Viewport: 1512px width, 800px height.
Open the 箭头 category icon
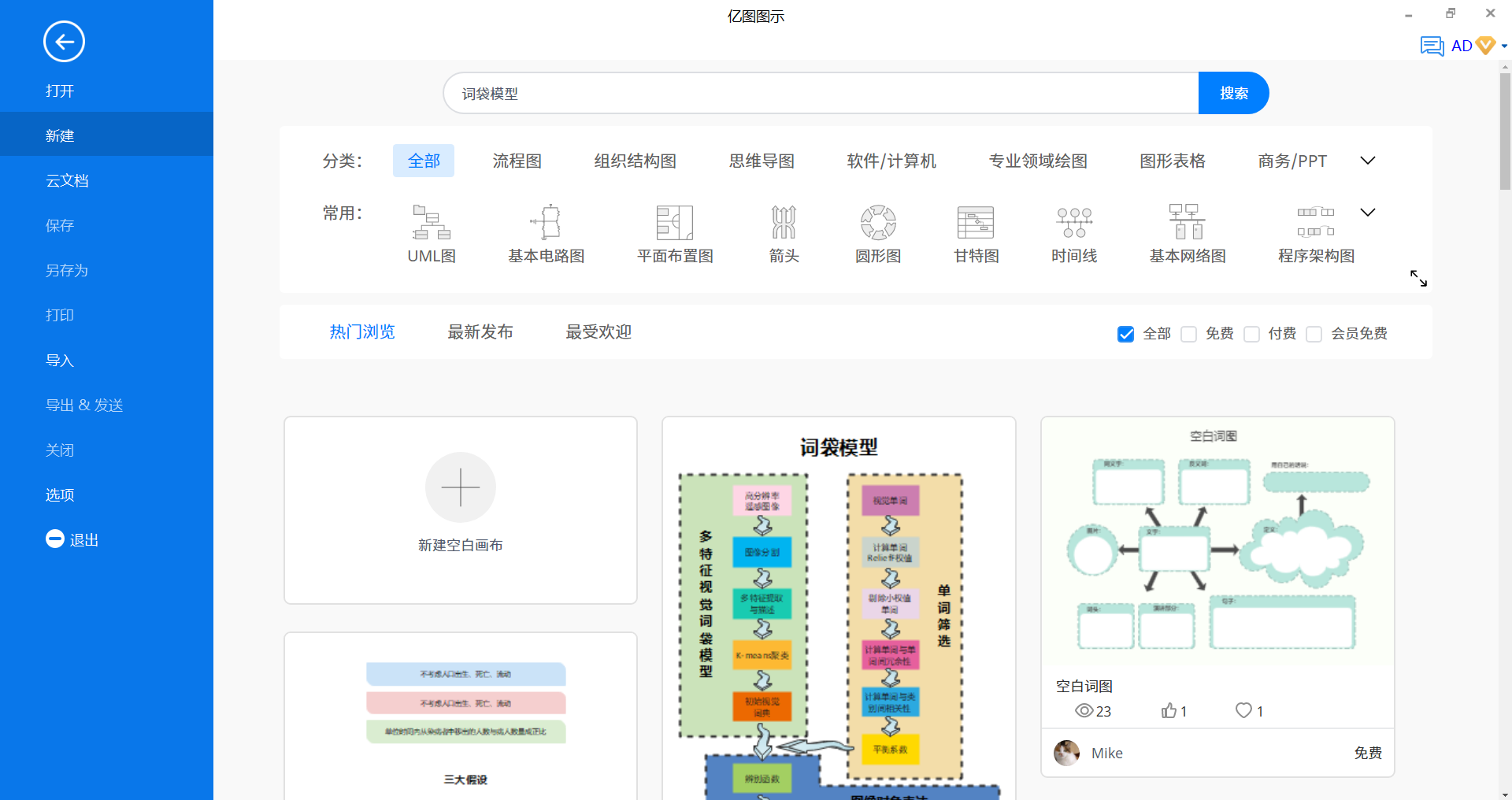(784, 222)
